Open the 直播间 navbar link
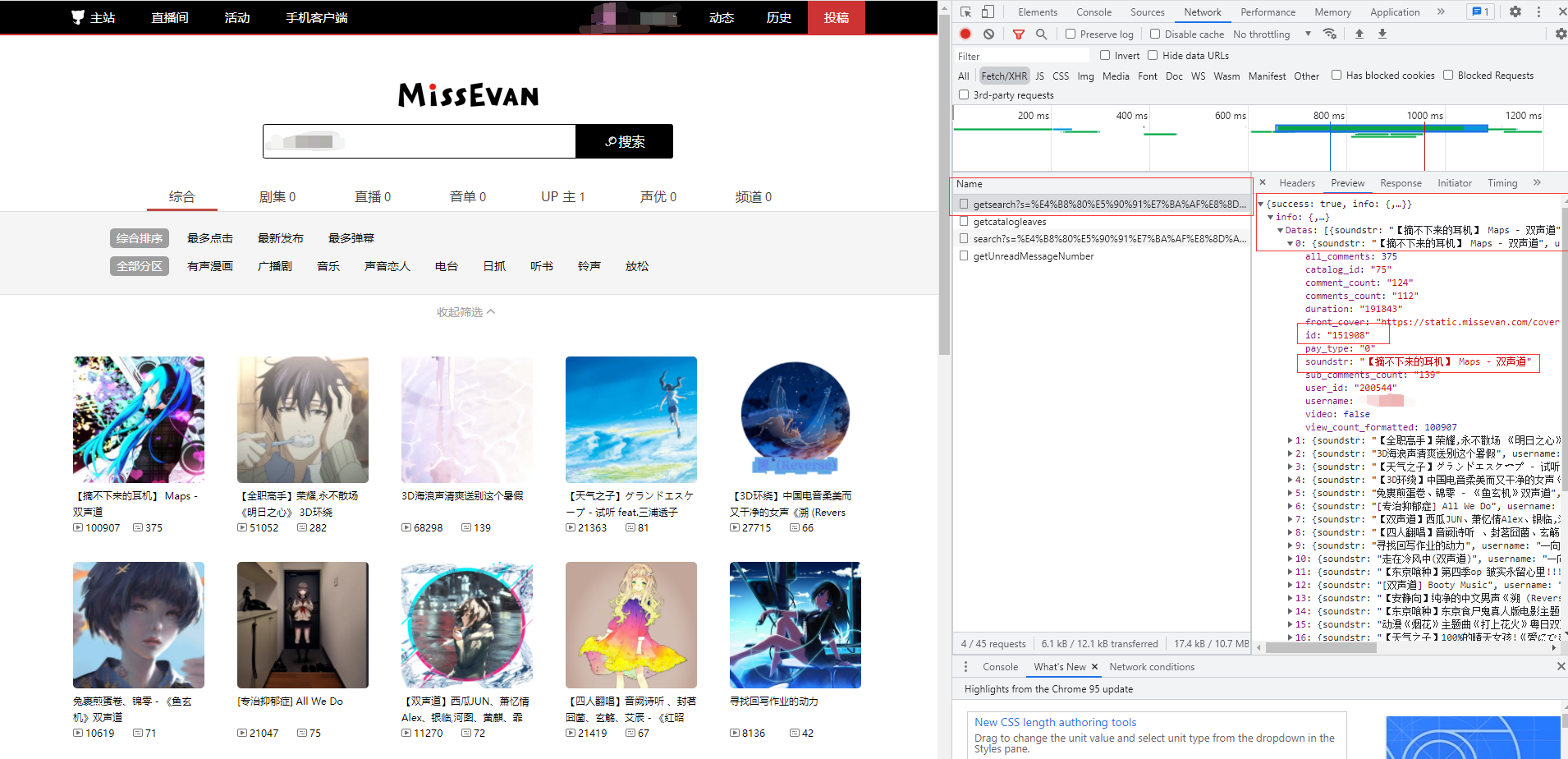The width and height of the screenshot is (1568, 759). (x=170, y=17)
